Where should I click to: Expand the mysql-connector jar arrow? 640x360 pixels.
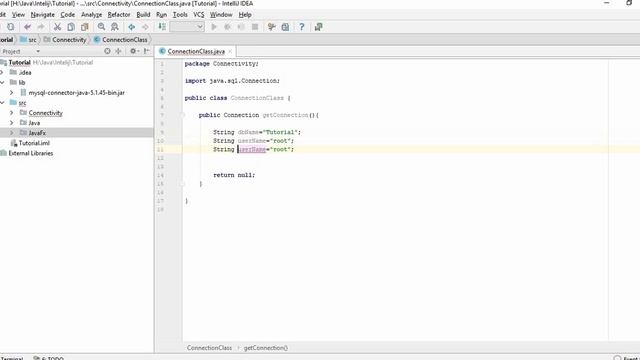pos(11,93)
